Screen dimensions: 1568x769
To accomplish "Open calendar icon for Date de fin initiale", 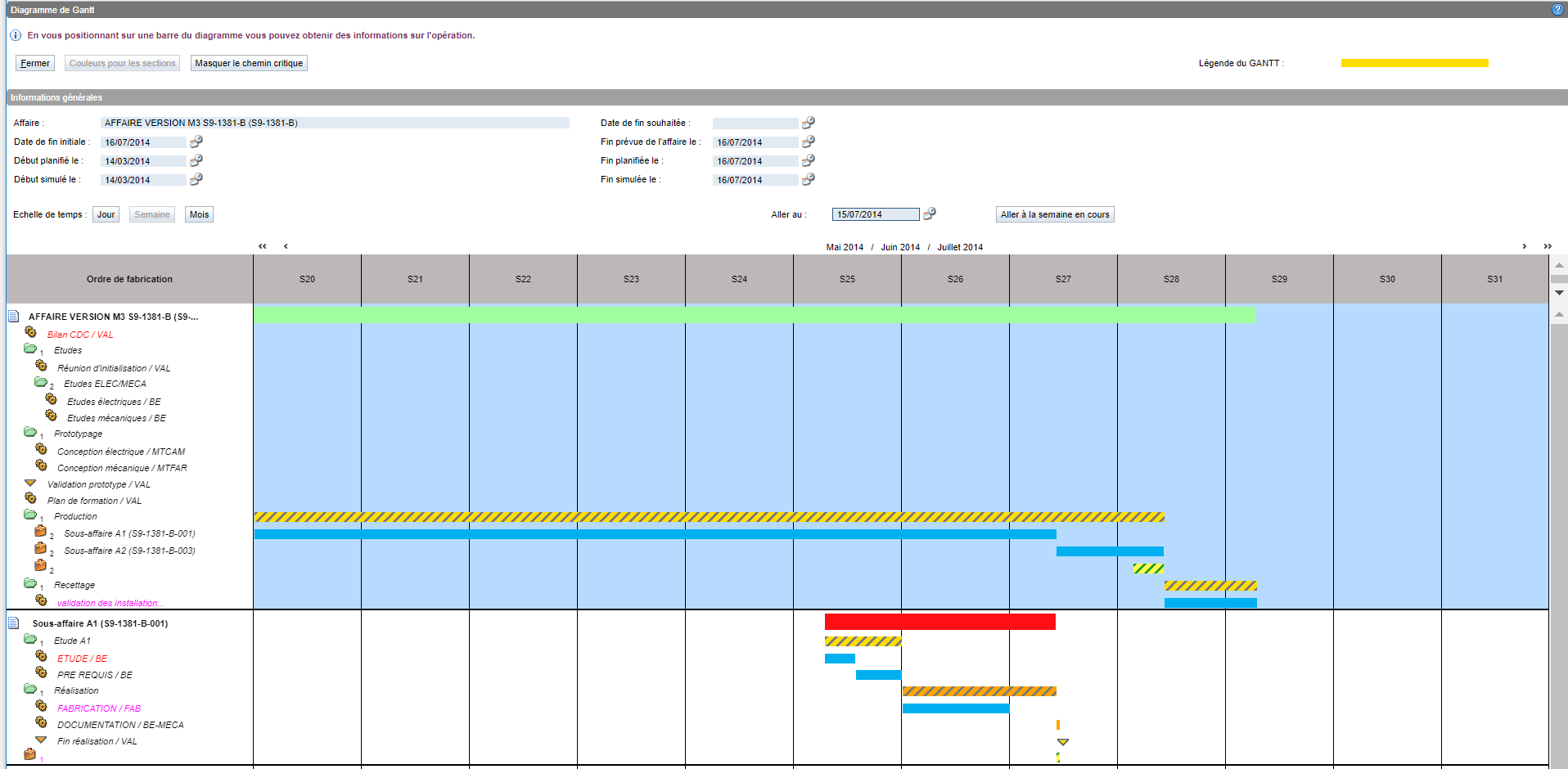I will [196, 142].
